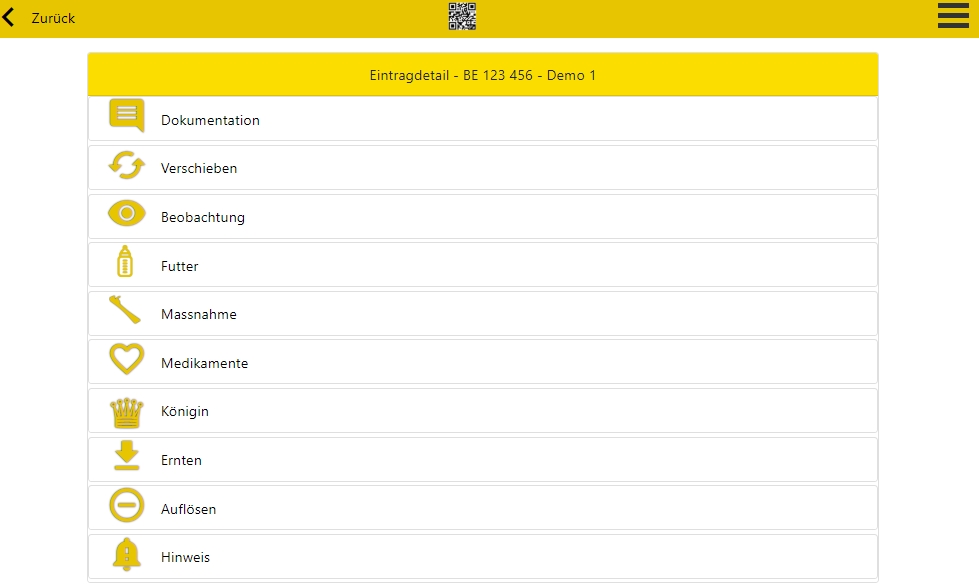Image resolution: width=979 pixels, height=588 pixels.
Task: Open the Dokumentation entry
Action: click(210, 120)
